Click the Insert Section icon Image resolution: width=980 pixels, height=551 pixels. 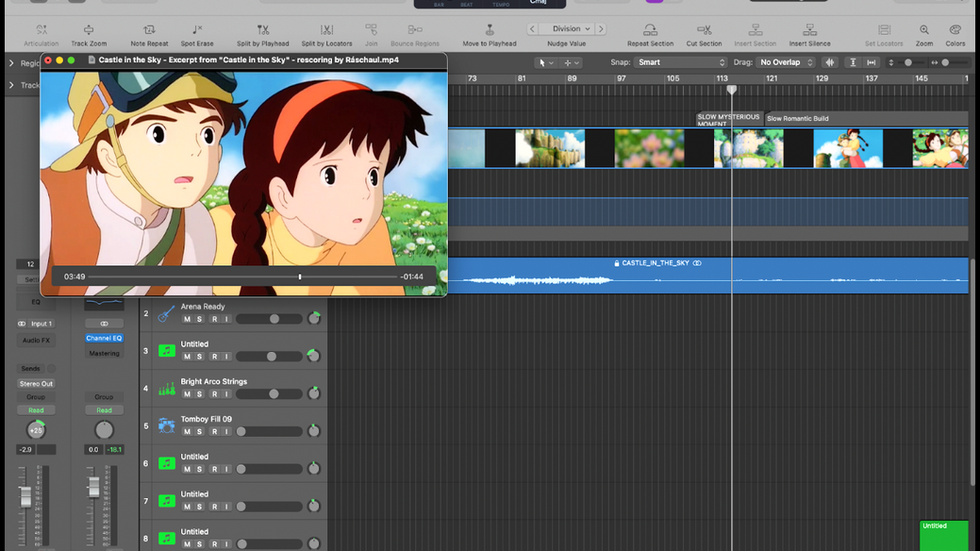pyautogui.click(x=755, y=30)
